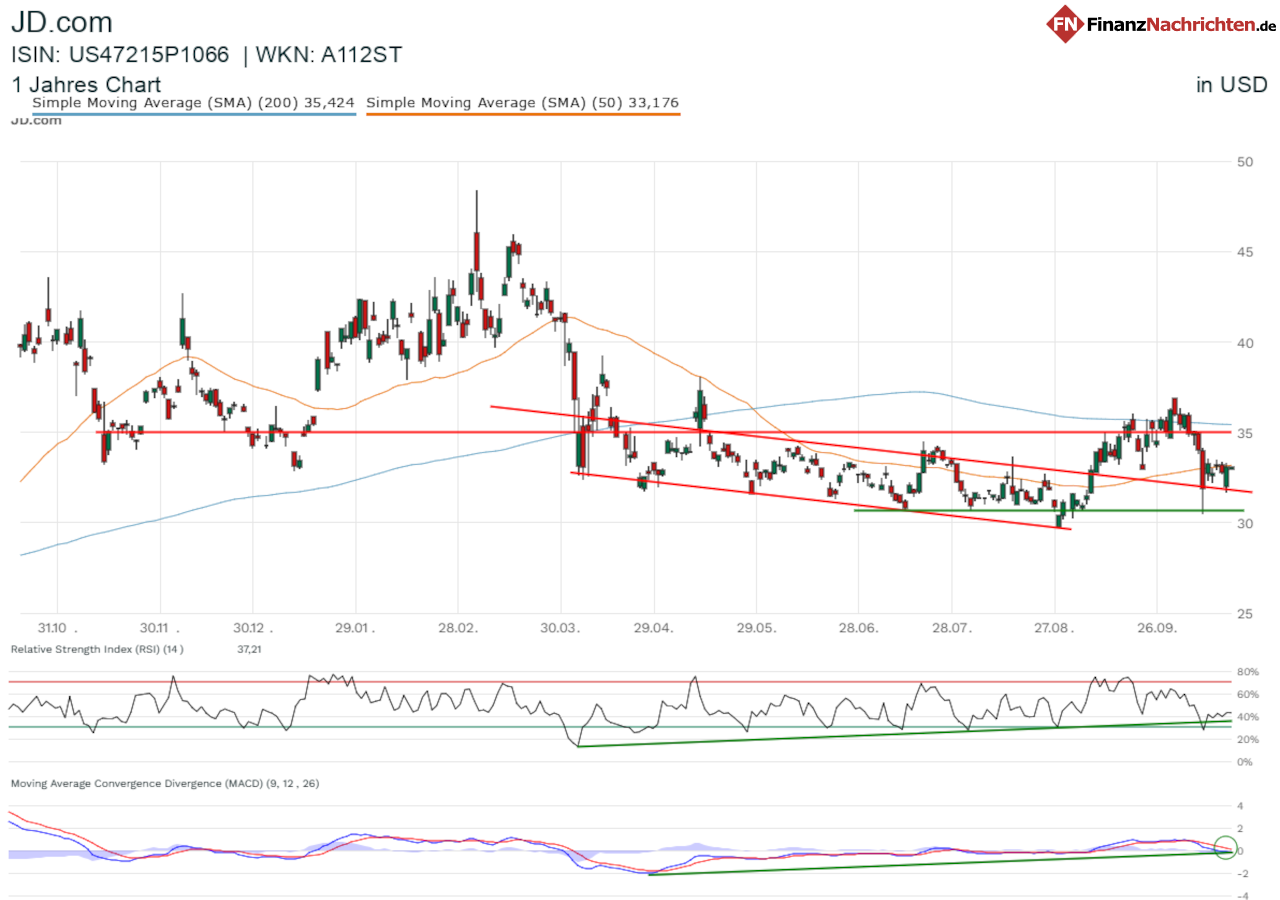Click the 26.09. date on the time axis

coord(1156,628)
